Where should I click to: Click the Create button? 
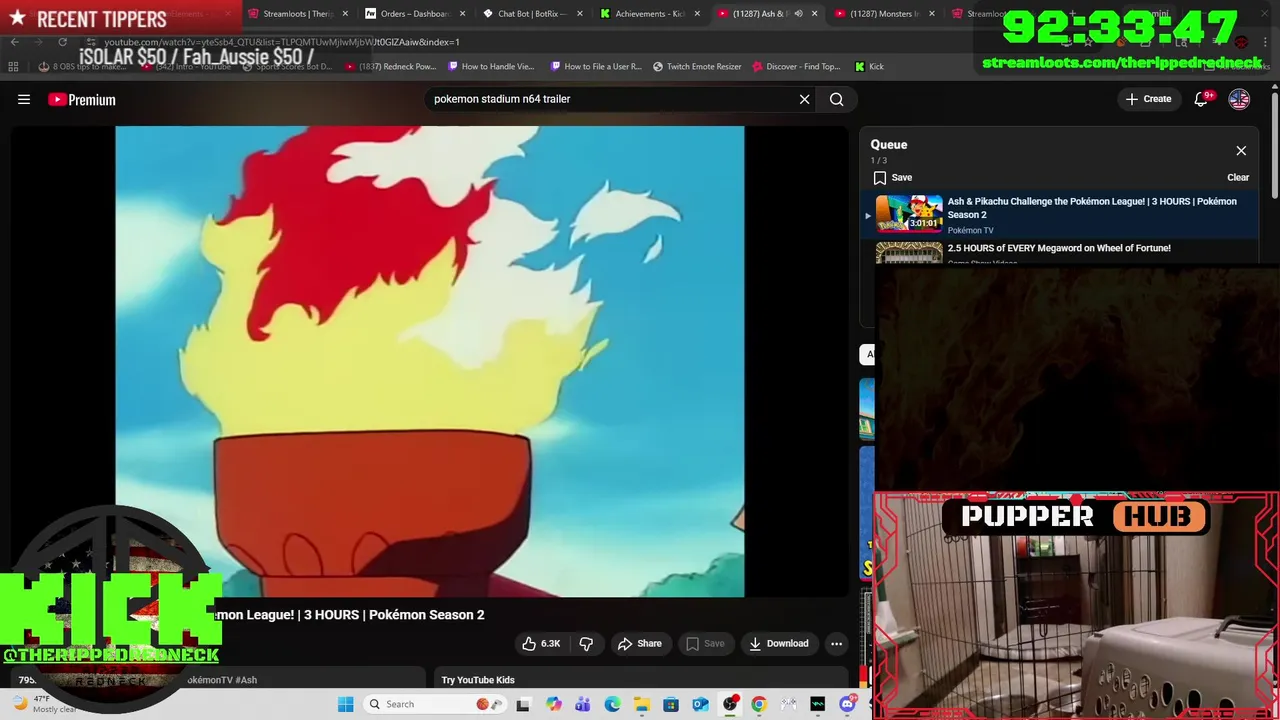pos(1148,99)
